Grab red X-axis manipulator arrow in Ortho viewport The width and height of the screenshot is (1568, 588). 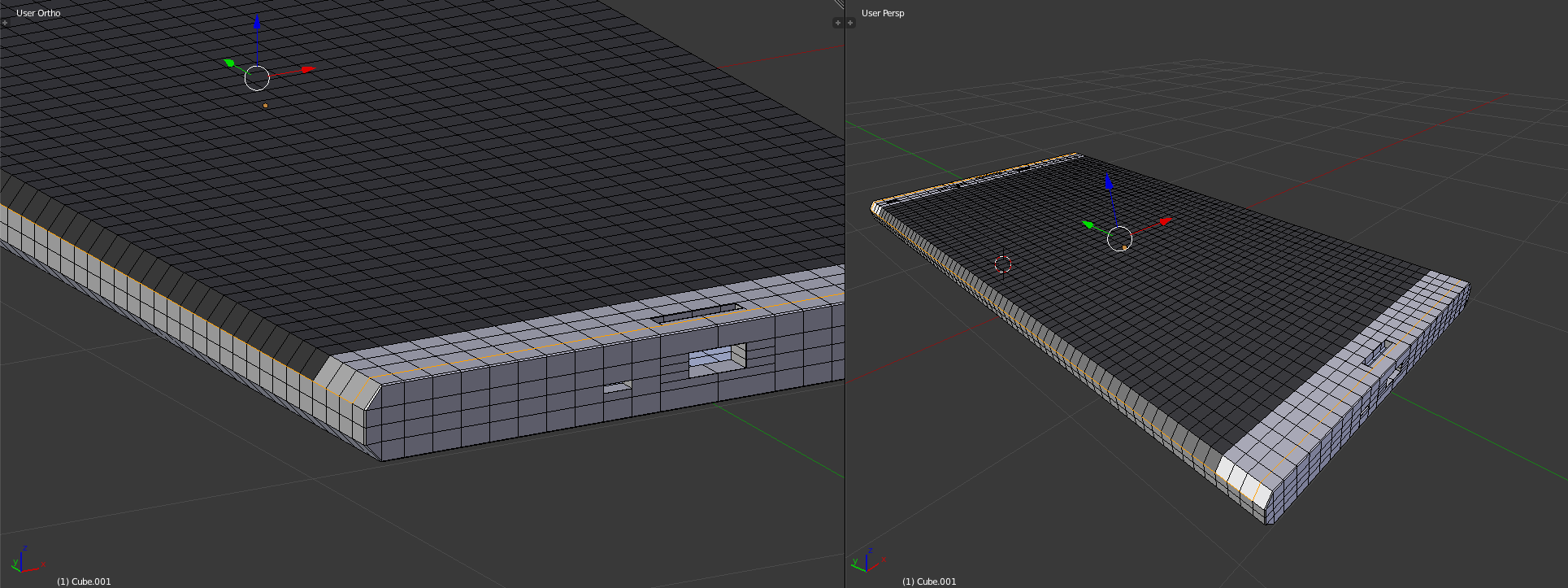point(307,69)
